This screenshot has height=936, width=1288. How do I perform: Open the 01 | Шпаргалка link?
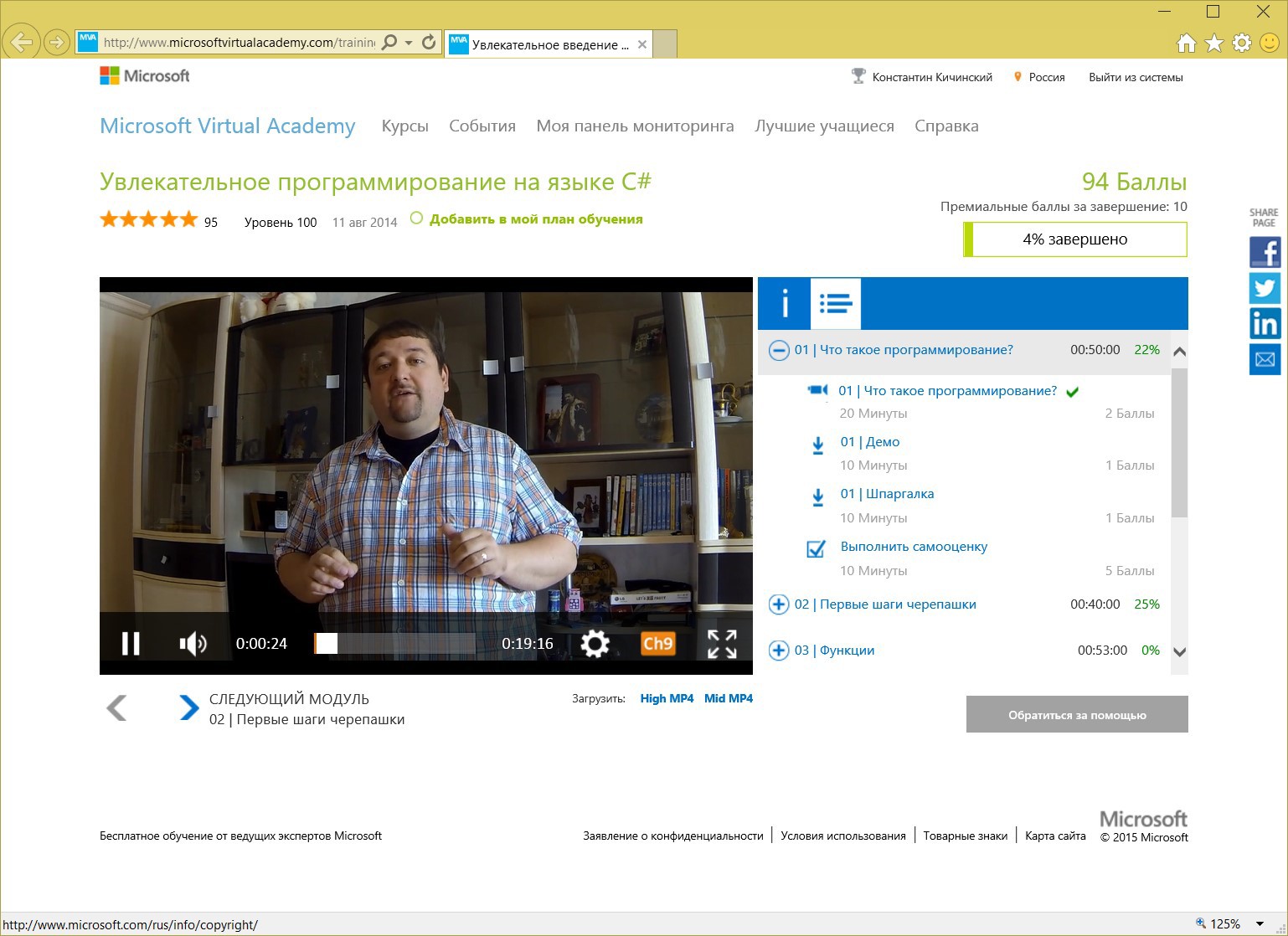click(887, 494)
